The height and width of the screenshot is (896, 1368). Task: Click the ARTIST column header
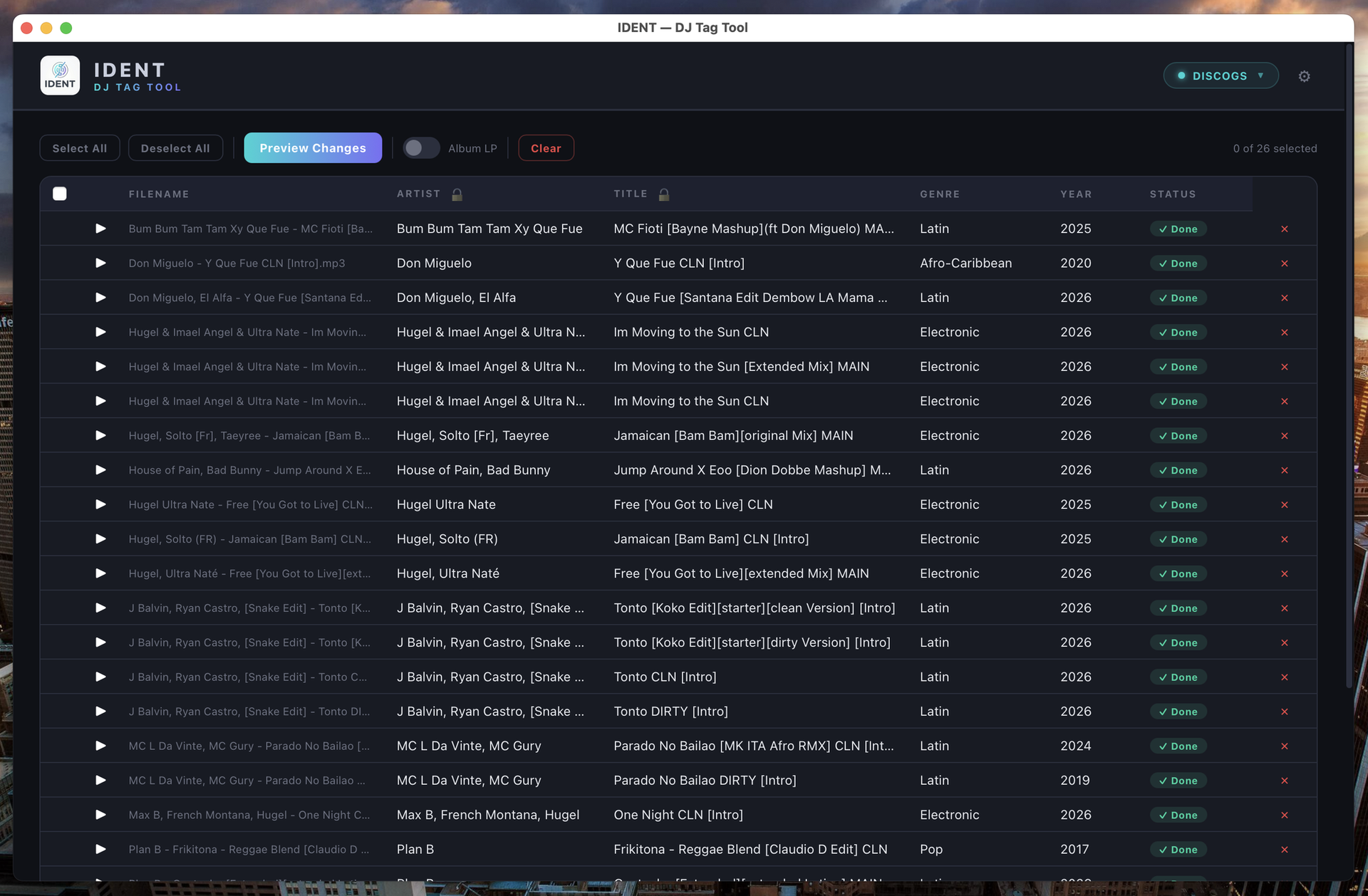(418, 194)
